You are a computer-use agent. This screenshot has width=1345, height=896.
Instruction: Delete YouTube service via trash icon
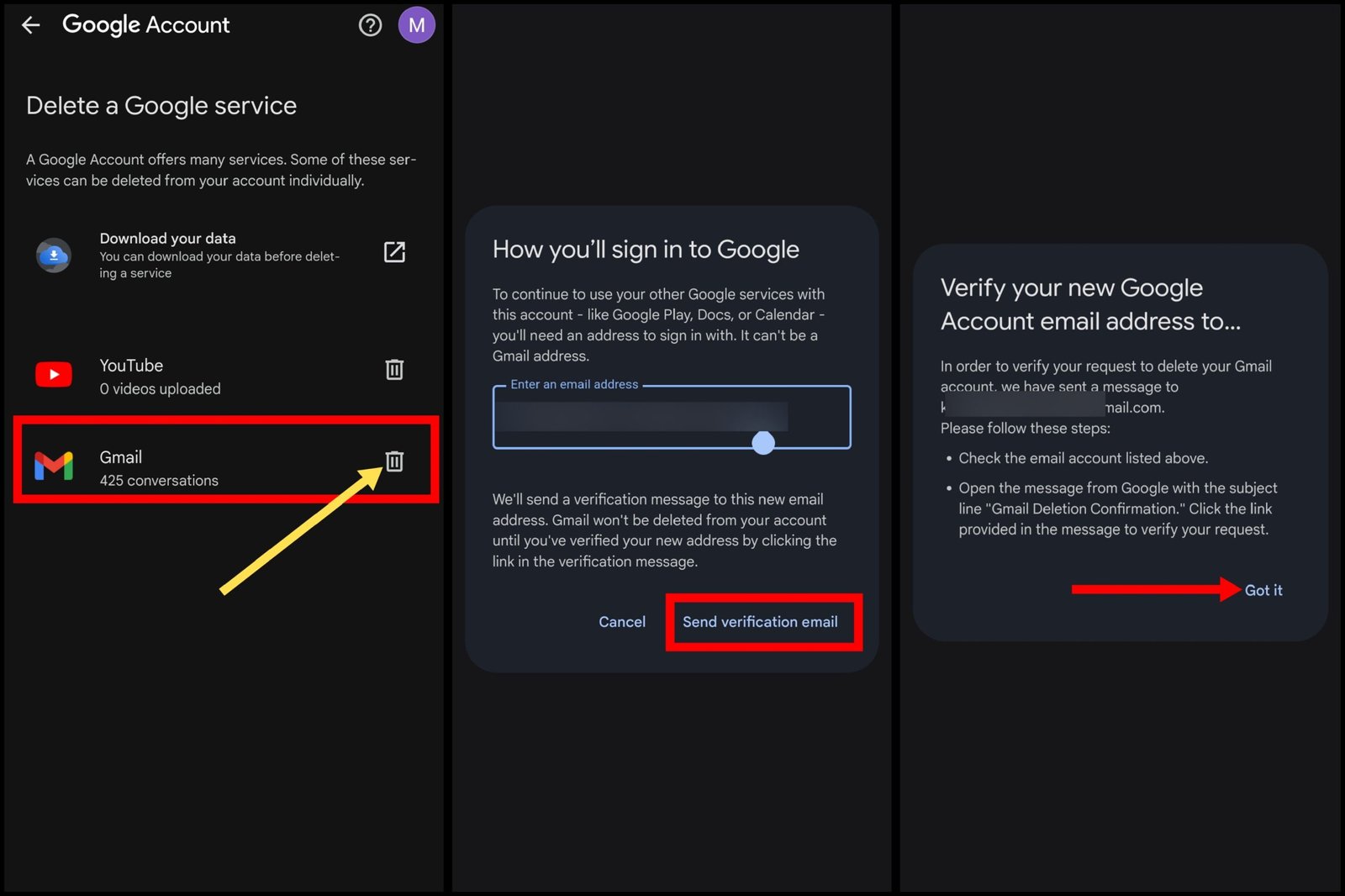point(394,369)
